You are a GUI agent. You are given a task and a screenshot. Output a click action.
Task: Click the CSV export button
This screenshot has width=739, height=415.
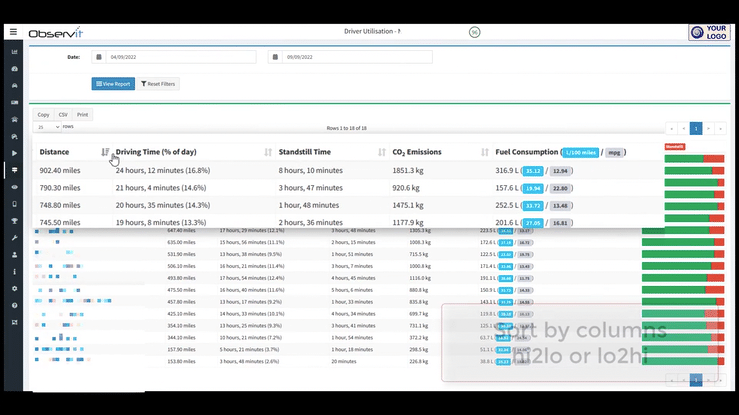pyautogui.click(x=63, y=114)
